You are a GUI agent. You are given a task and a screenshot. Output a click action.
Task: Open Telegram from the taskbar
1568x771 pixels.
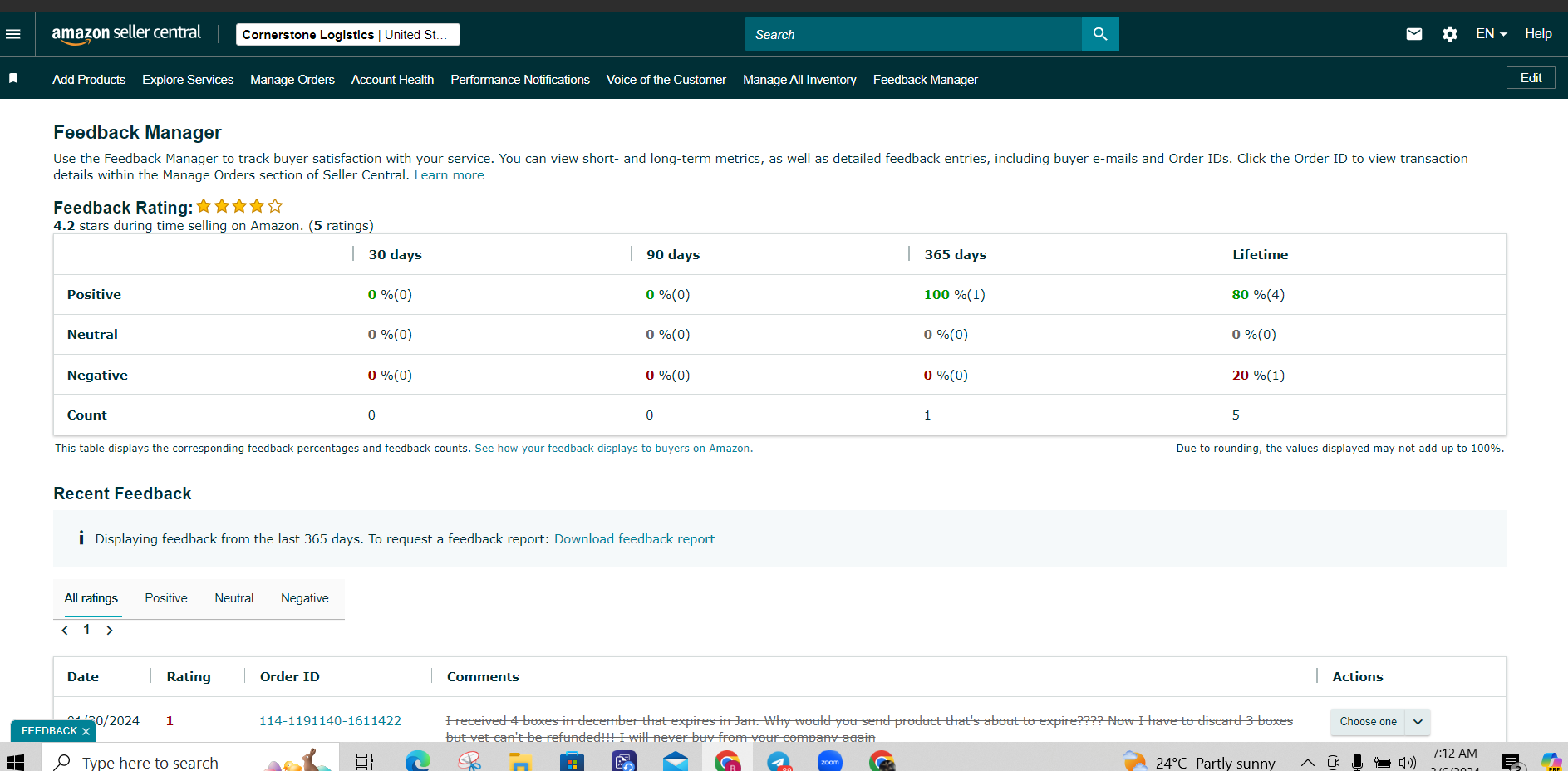(x=779, y=761)
